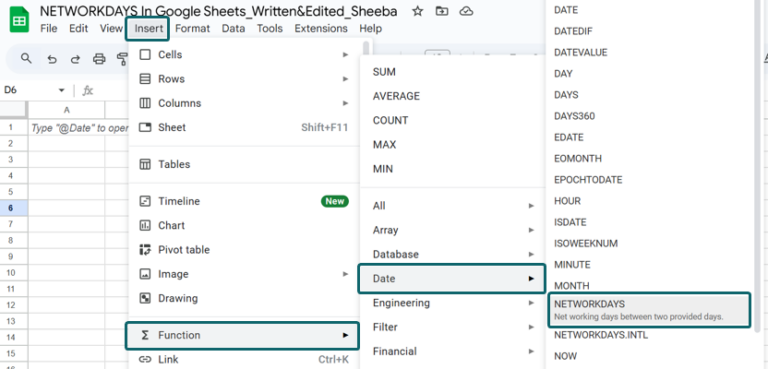Viewport: 768px width, 369px height.
Task: Click the Chart icon in Insert menu
Action: (x=145, y=225)
